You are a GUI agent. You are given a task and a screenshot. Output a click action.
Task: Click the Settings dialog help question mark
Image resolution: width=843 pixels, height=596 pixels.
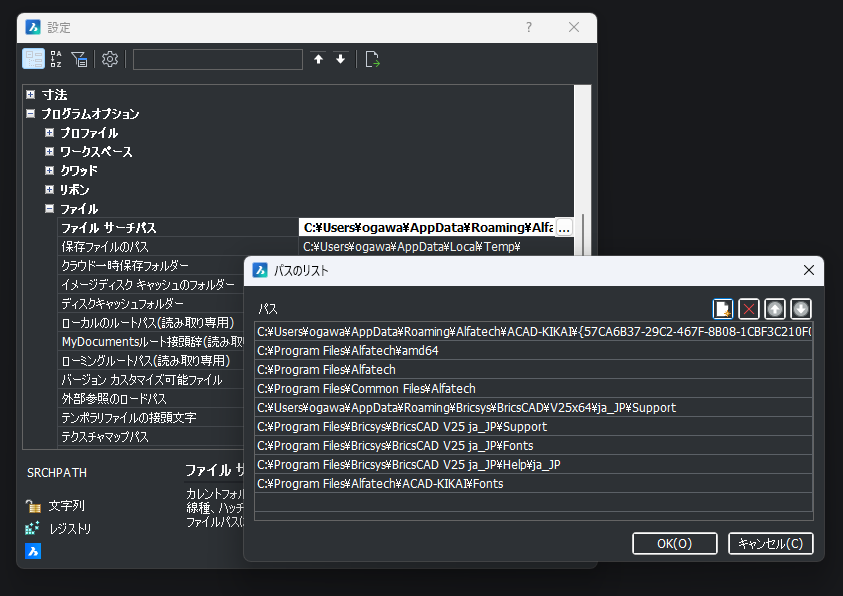point(529,27)
